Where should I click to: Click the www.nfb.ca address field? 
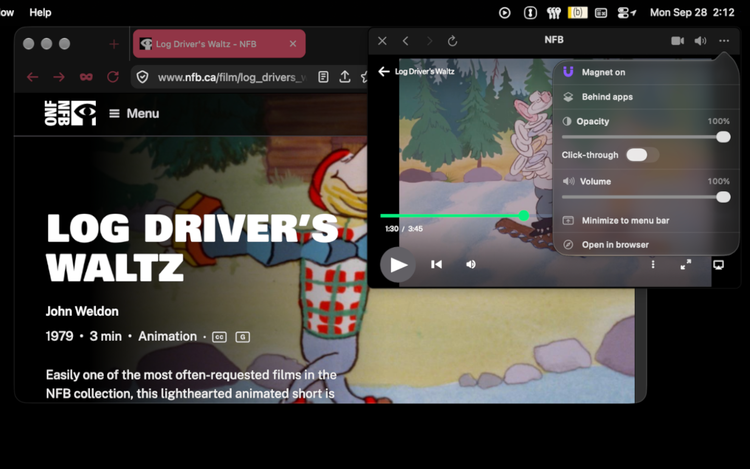pyautogui.click(x=232, y=77)
